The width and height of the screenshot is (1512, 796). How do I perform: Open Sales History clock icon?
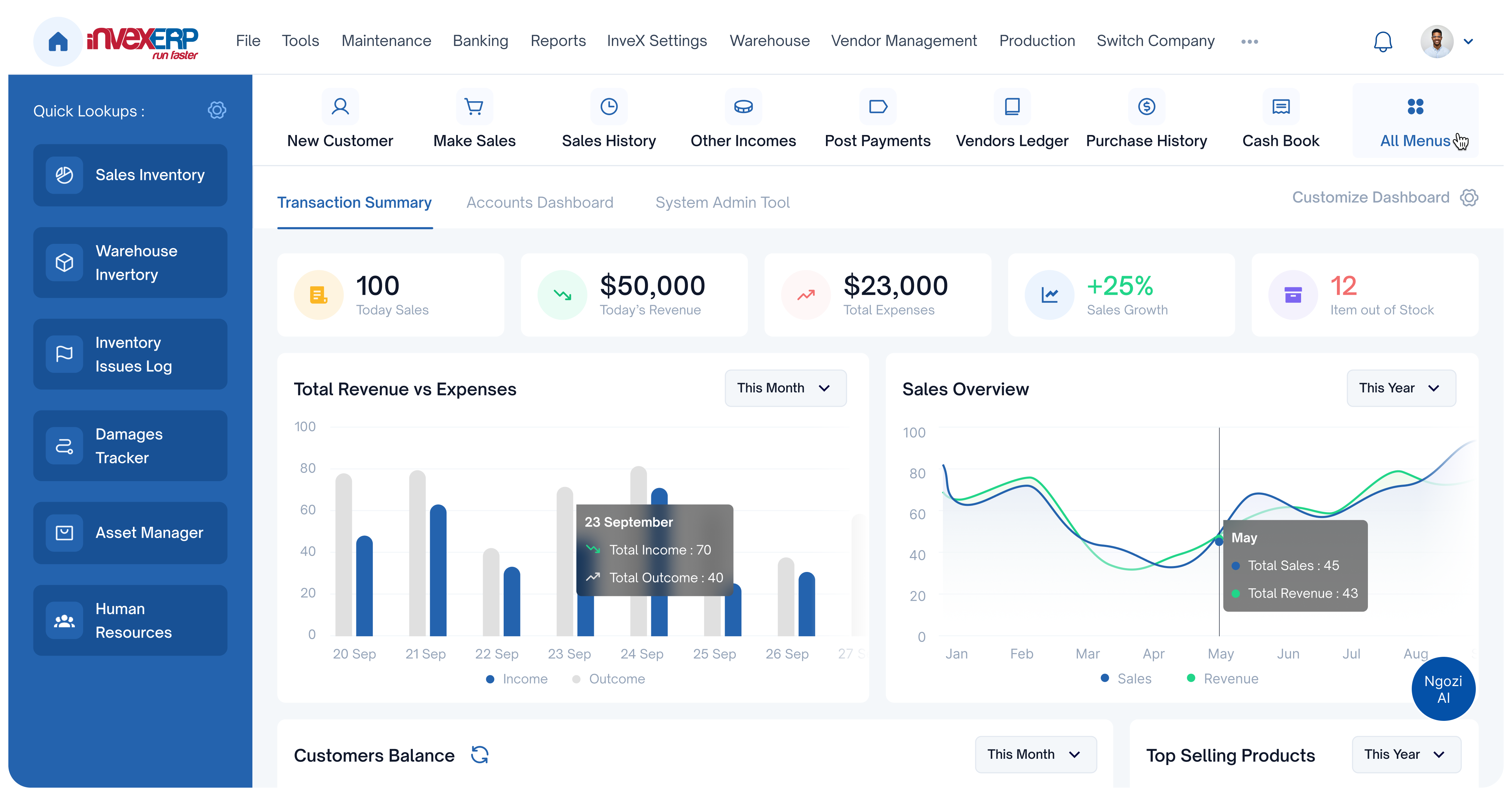[609, 107]
